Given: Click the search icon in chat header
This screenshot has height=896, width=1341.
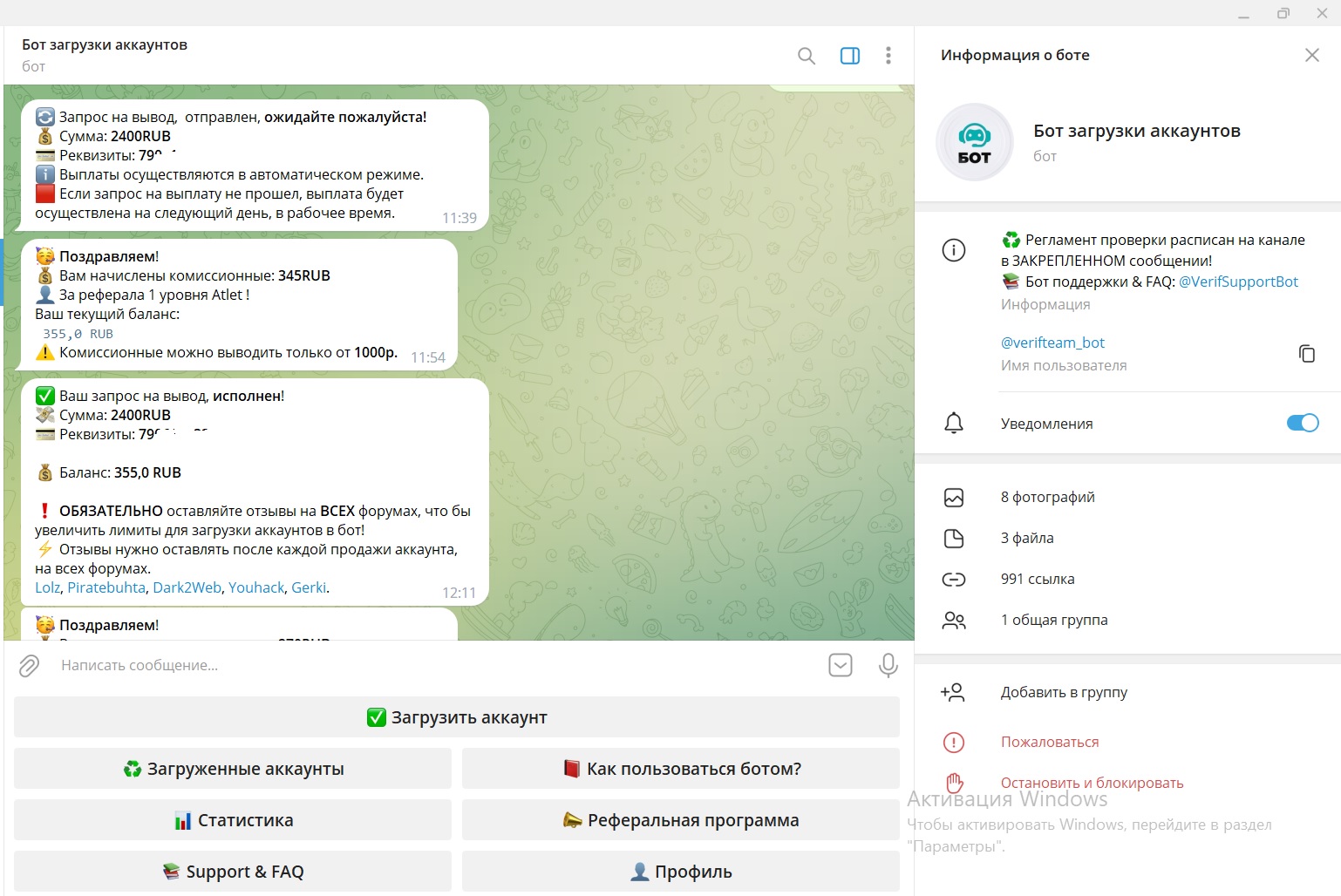Looking at the screenshot, I should point(807,56).
